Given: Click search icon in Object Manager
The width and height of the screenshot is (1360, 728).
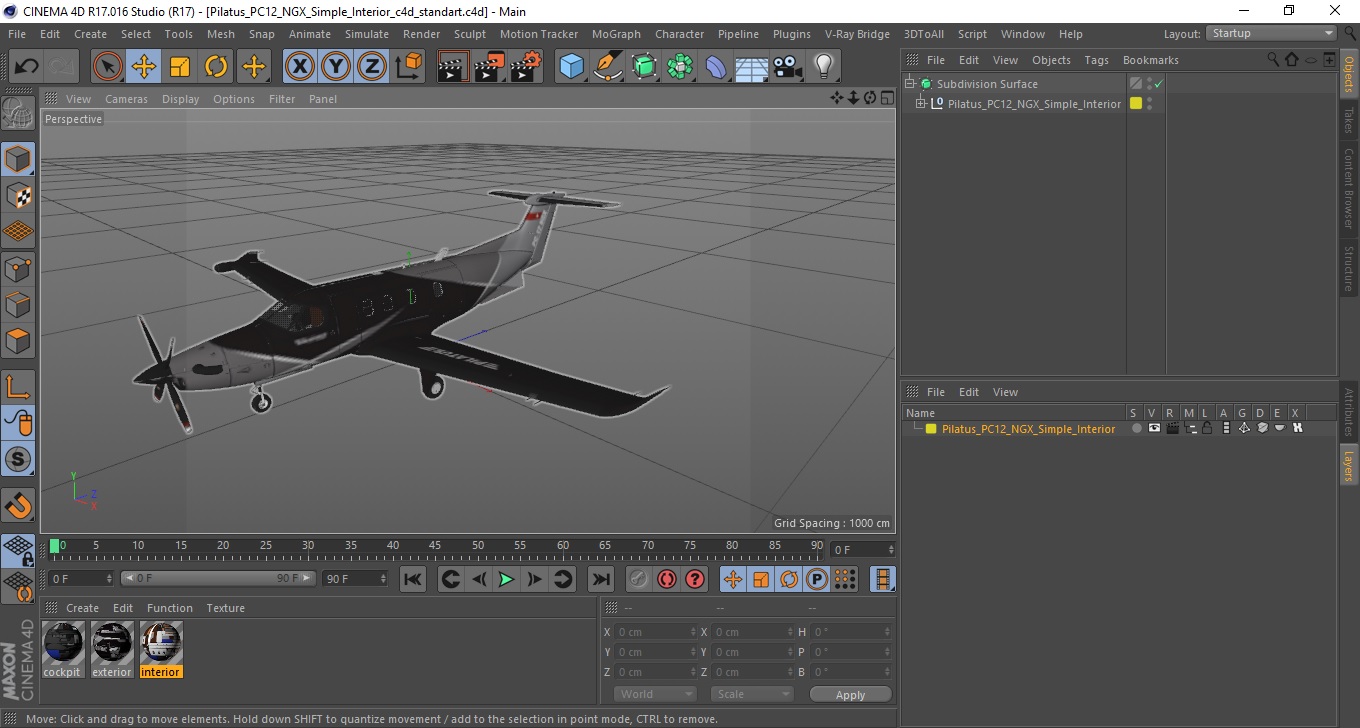Looking at the screenshot, I should 1273,60.
